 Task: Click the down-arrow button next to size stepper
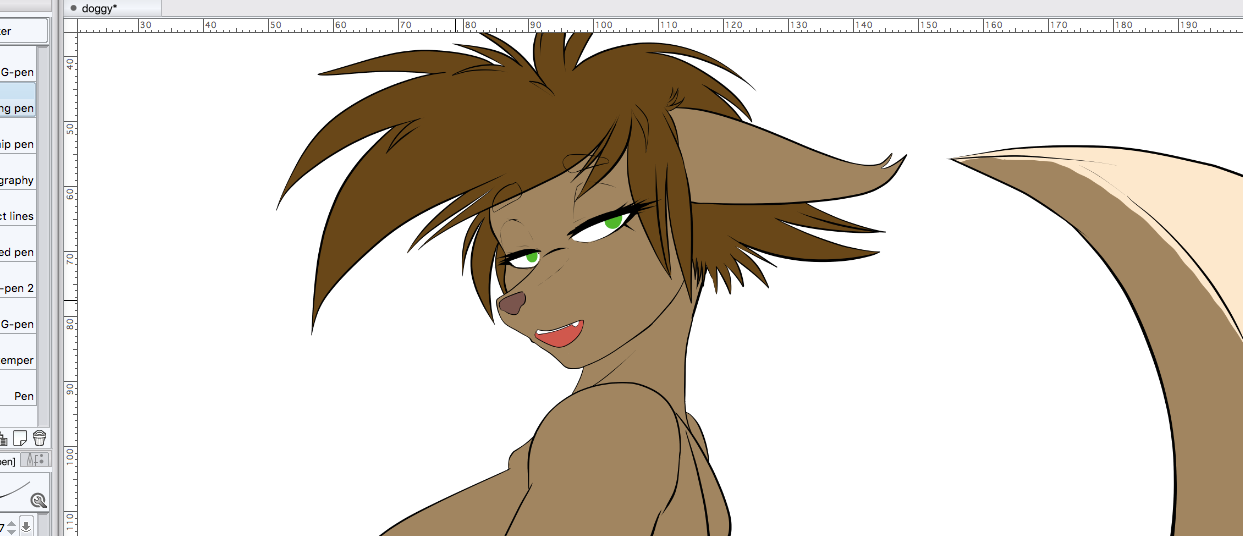[x=26, y=526]
